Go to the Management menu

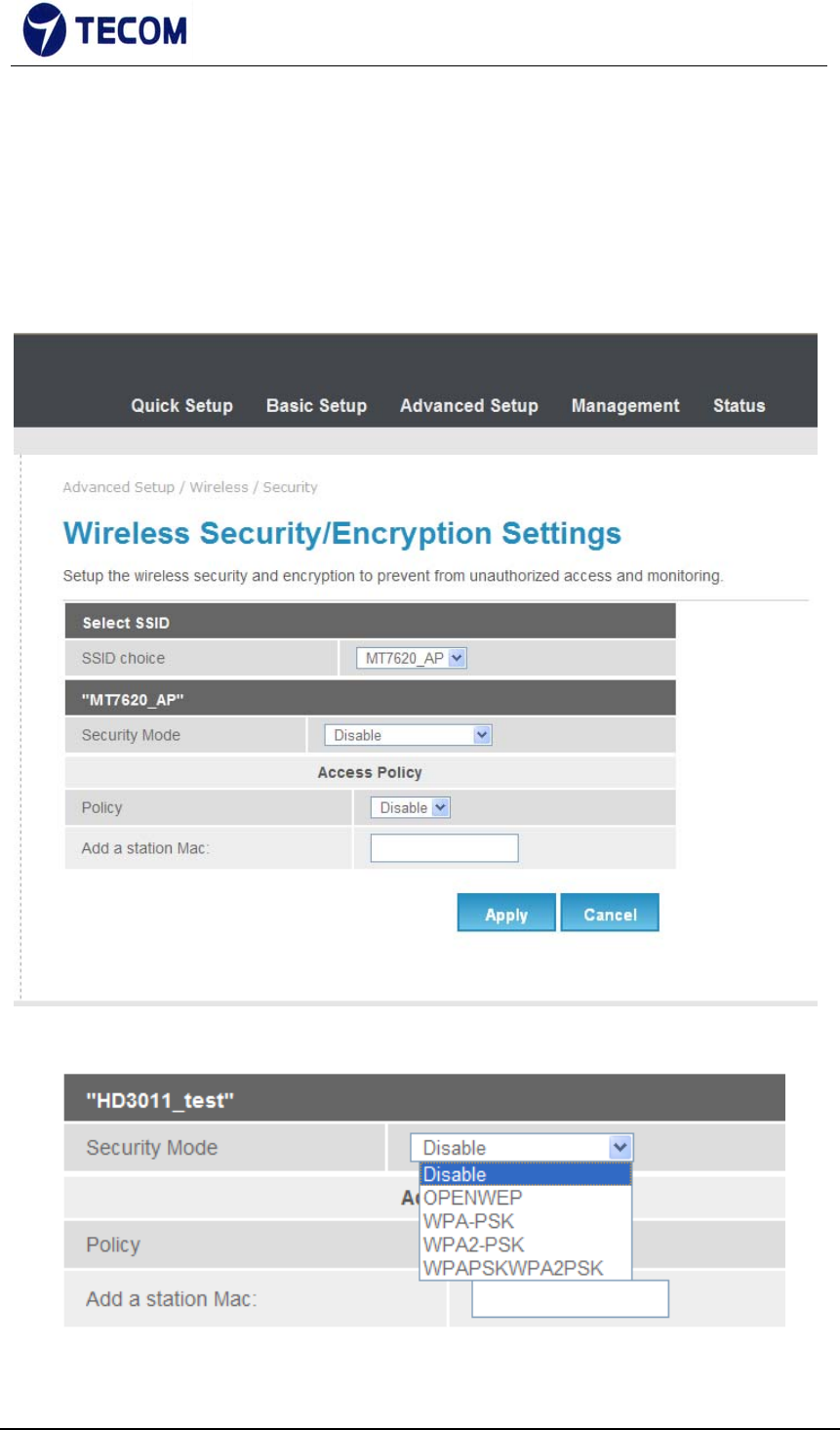(625, 405)
